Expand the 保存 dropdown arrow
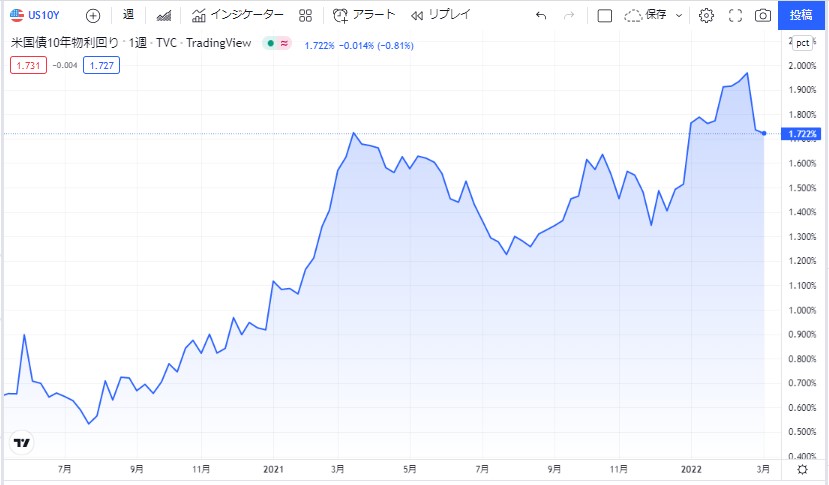Viewport: 829px width, 485px height. pos(680,15)
